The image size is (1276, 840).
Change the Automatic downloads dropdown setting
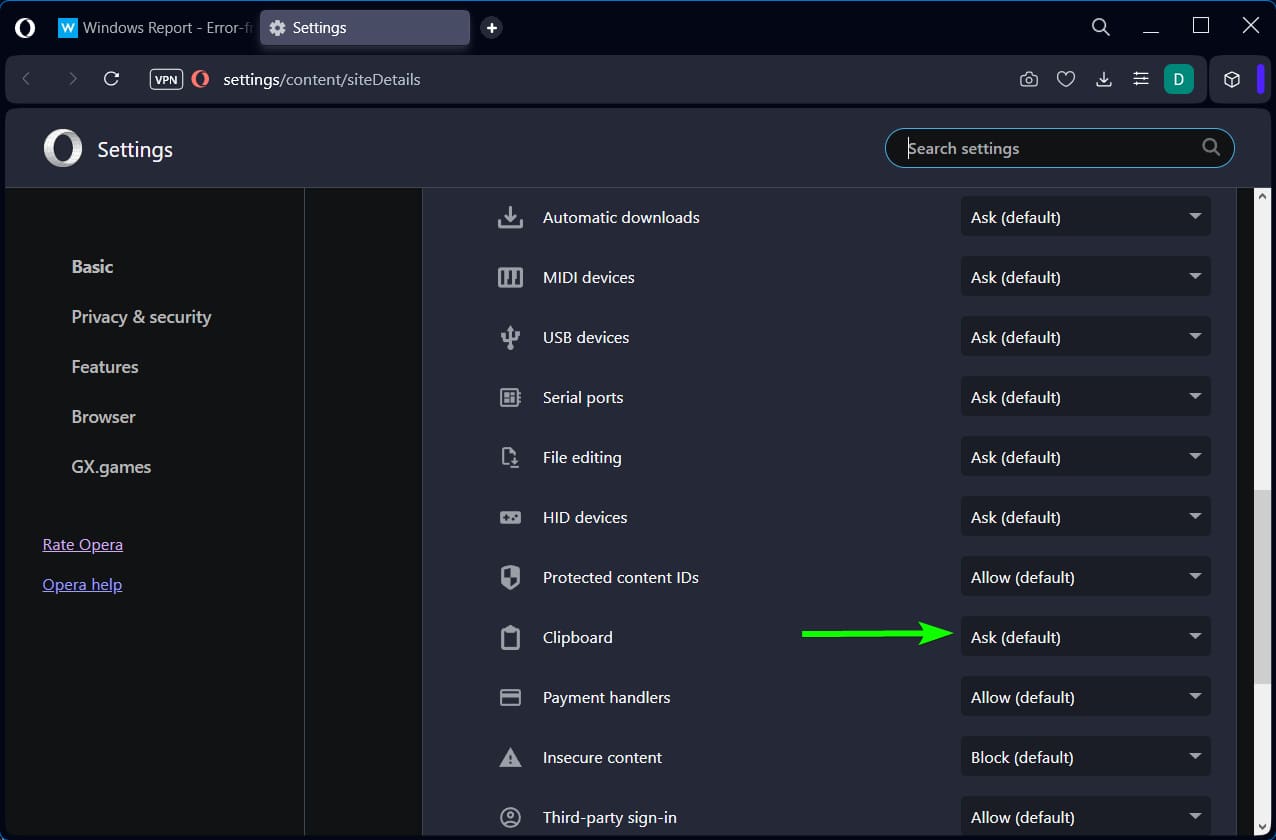1086,217
